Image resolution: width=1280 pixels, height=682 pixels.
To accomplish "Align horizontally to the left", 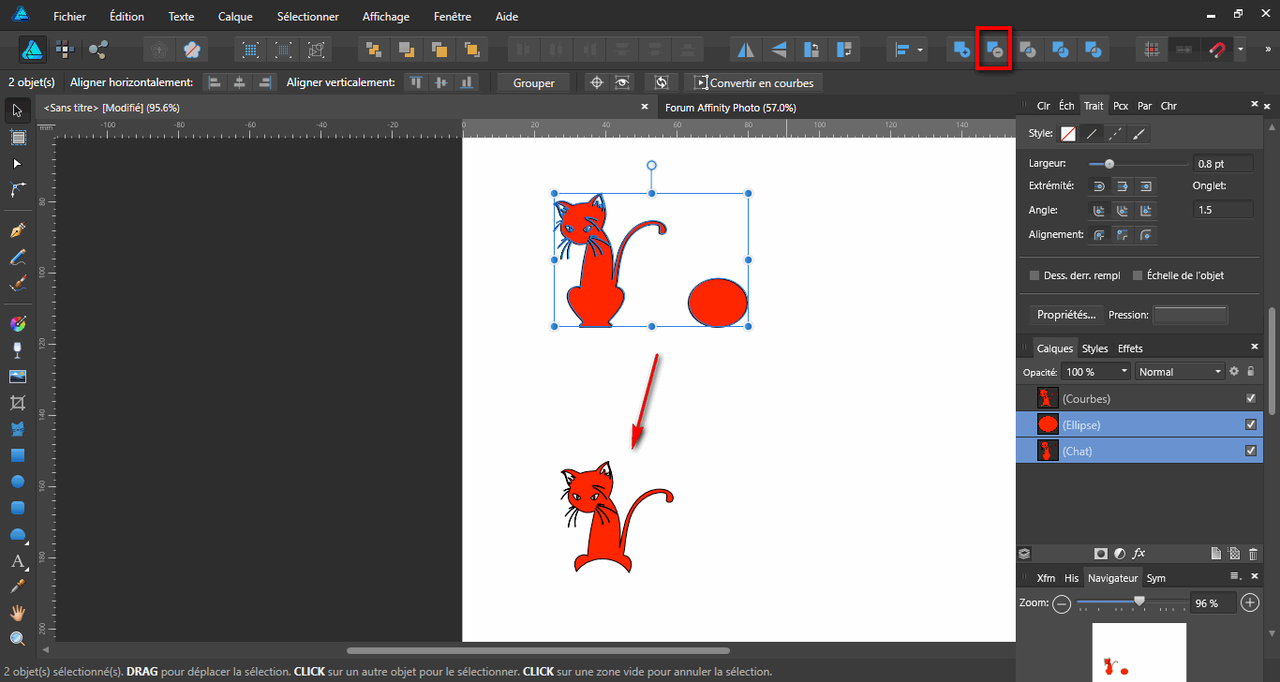I will tap(215, 83).
